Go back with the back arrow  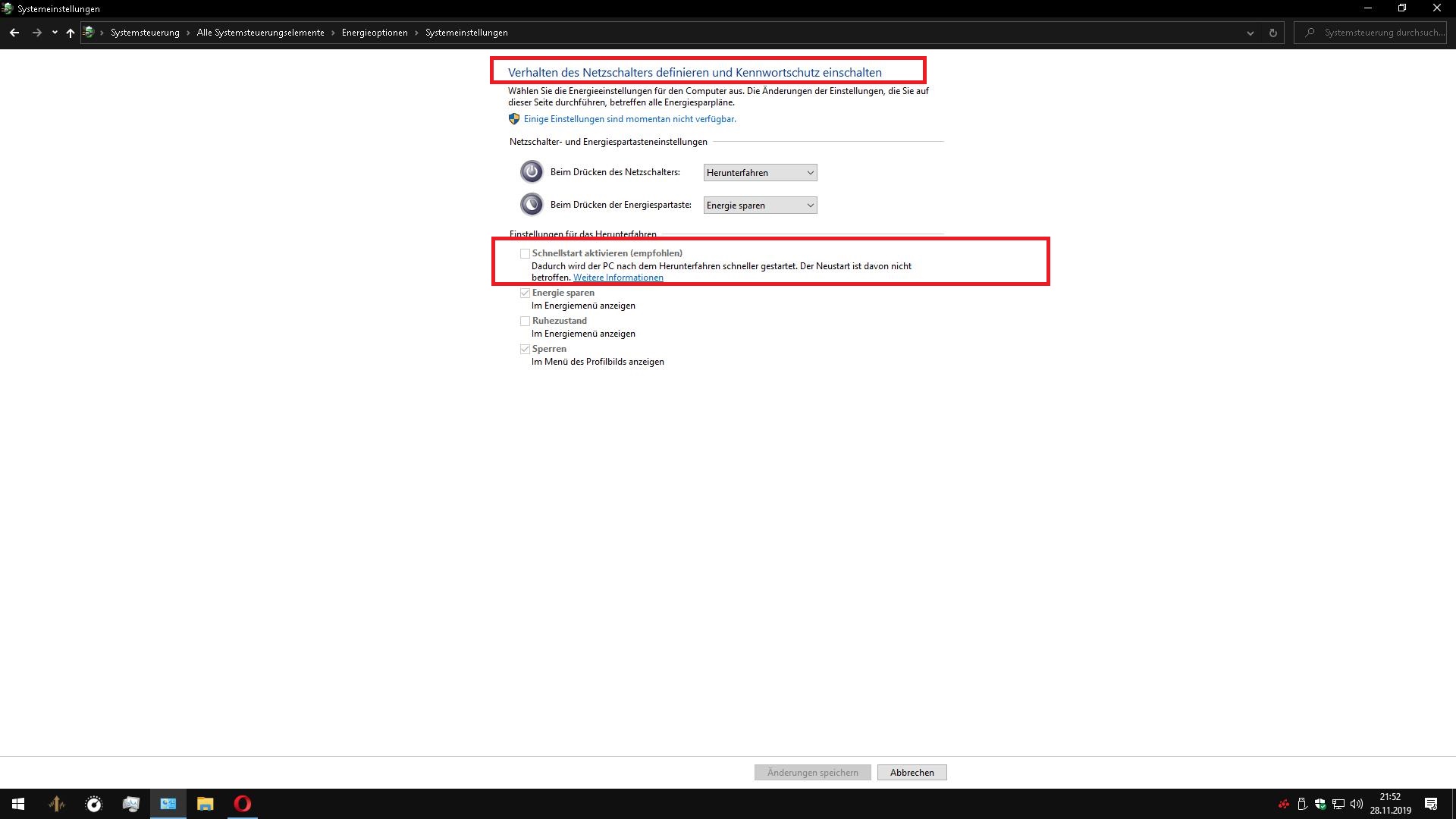14,33
